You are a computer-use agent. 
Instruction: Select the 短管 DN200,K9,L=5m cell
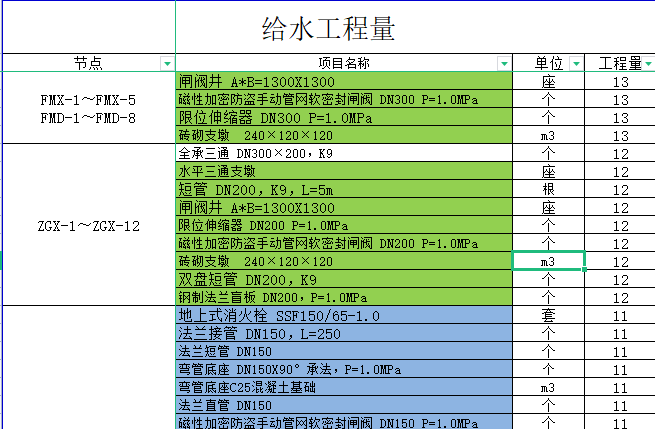click(344, 189)
